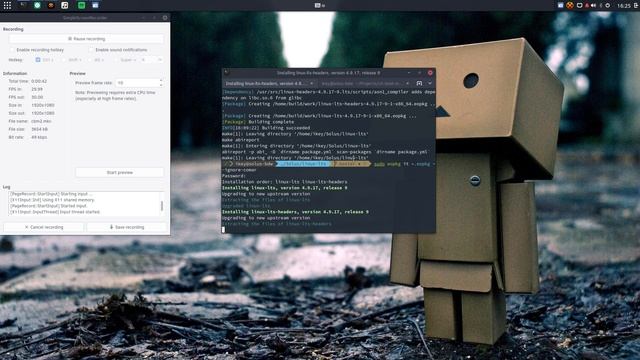Toggle the Shift hotkey modifier checkbox

coord(63,60)
